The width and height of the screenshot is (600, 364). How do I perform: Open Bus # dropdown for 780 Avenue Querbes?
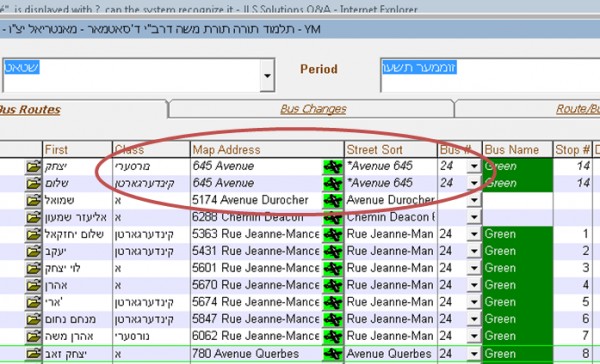(474, 354)
